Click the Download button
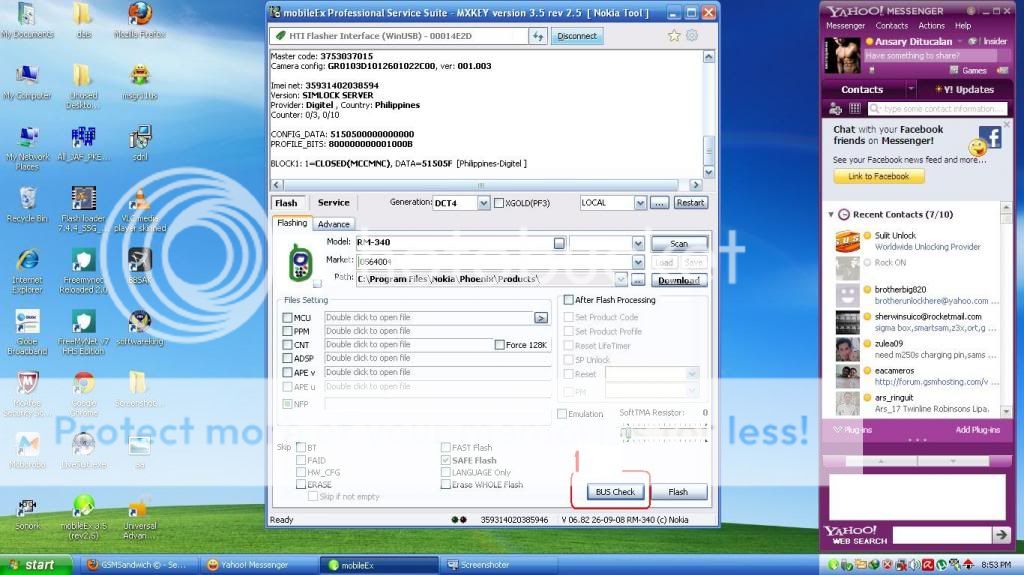Screen dimensions: 1024x575 [x=679, y=280]
